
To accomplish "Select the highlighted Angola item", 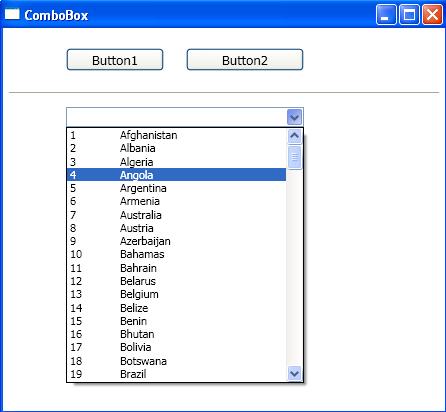I will [x=176, y=175].
